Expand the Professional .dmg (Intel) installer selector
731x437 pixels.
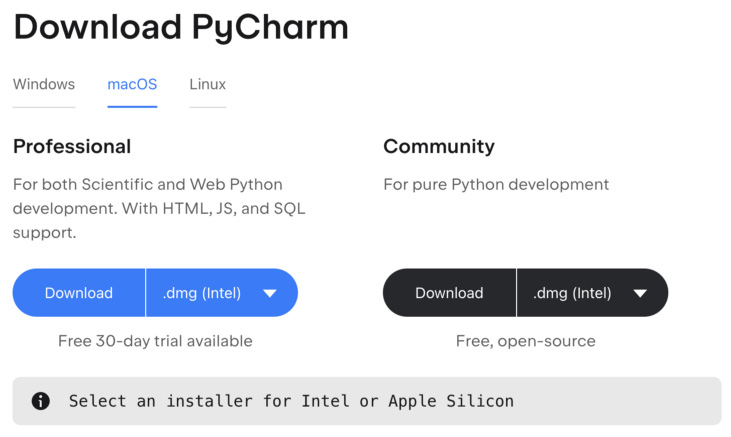point(221,293)
